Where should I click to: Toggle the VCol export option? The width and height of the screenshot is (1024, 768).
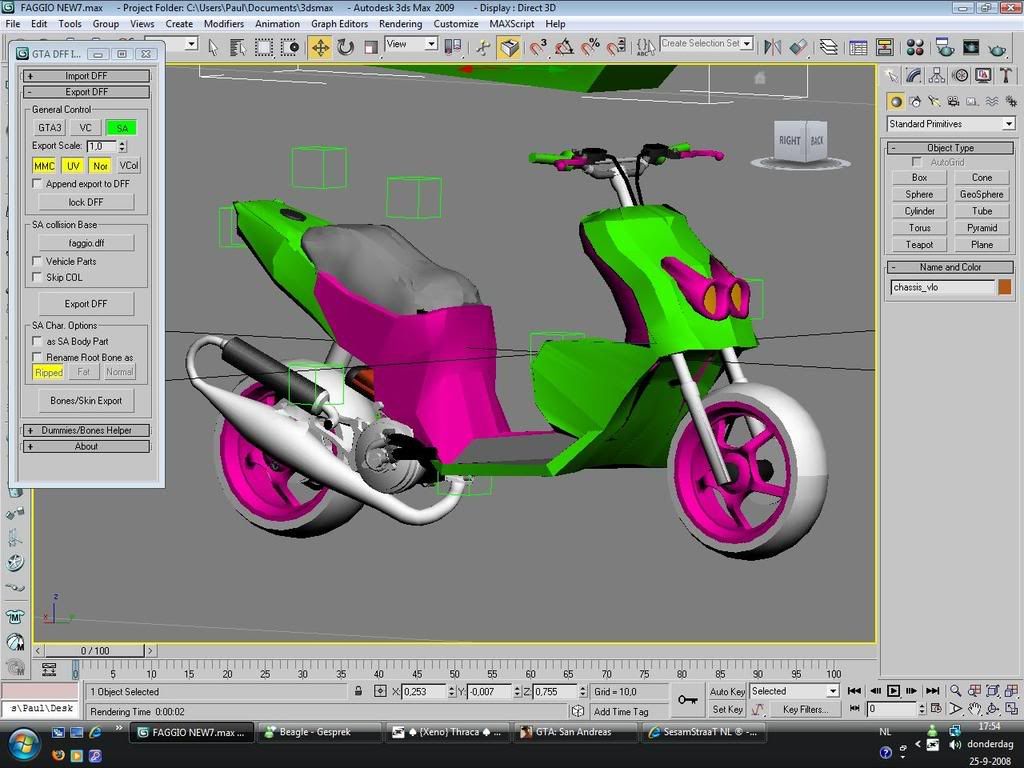(x=129, y=166)
